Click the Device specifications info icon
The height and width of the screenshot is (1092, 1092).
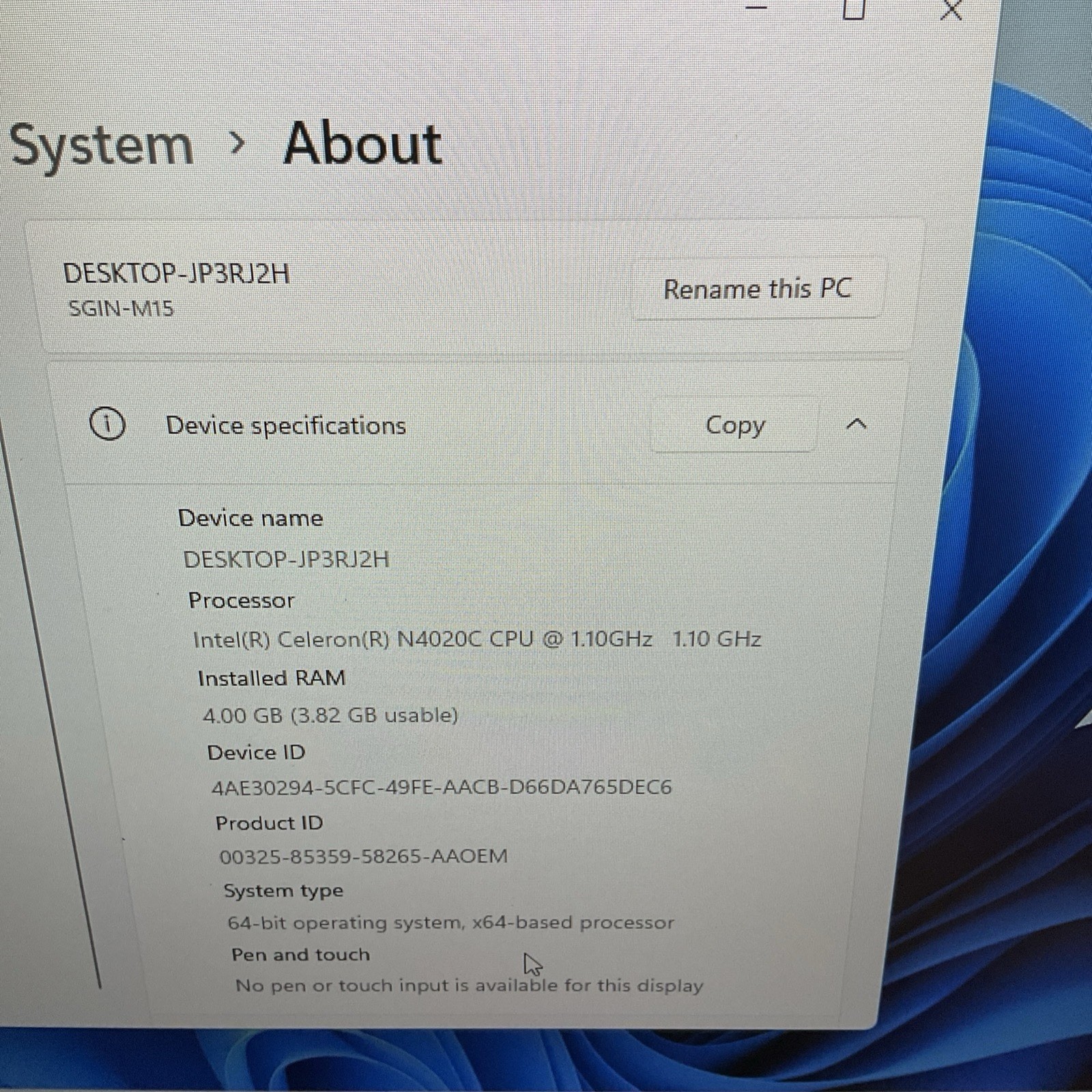(x=107, y=424)
